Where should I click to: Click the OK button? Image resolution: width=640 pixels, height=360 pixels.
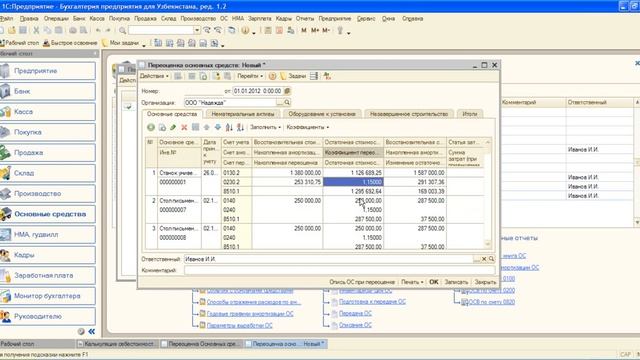(x=433, y=282)
